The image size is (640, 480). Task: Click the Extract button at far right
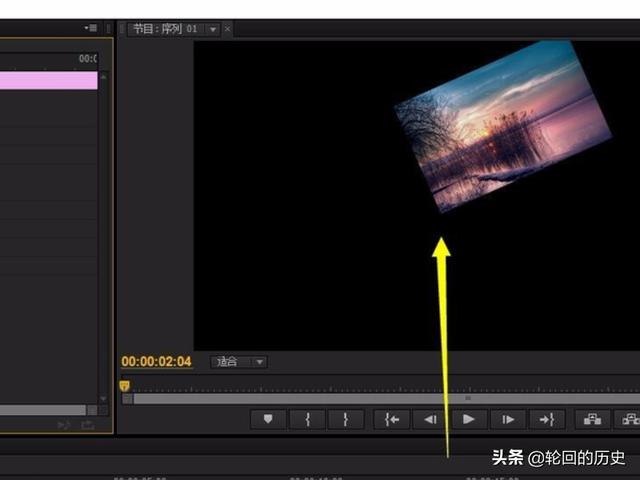630,420
